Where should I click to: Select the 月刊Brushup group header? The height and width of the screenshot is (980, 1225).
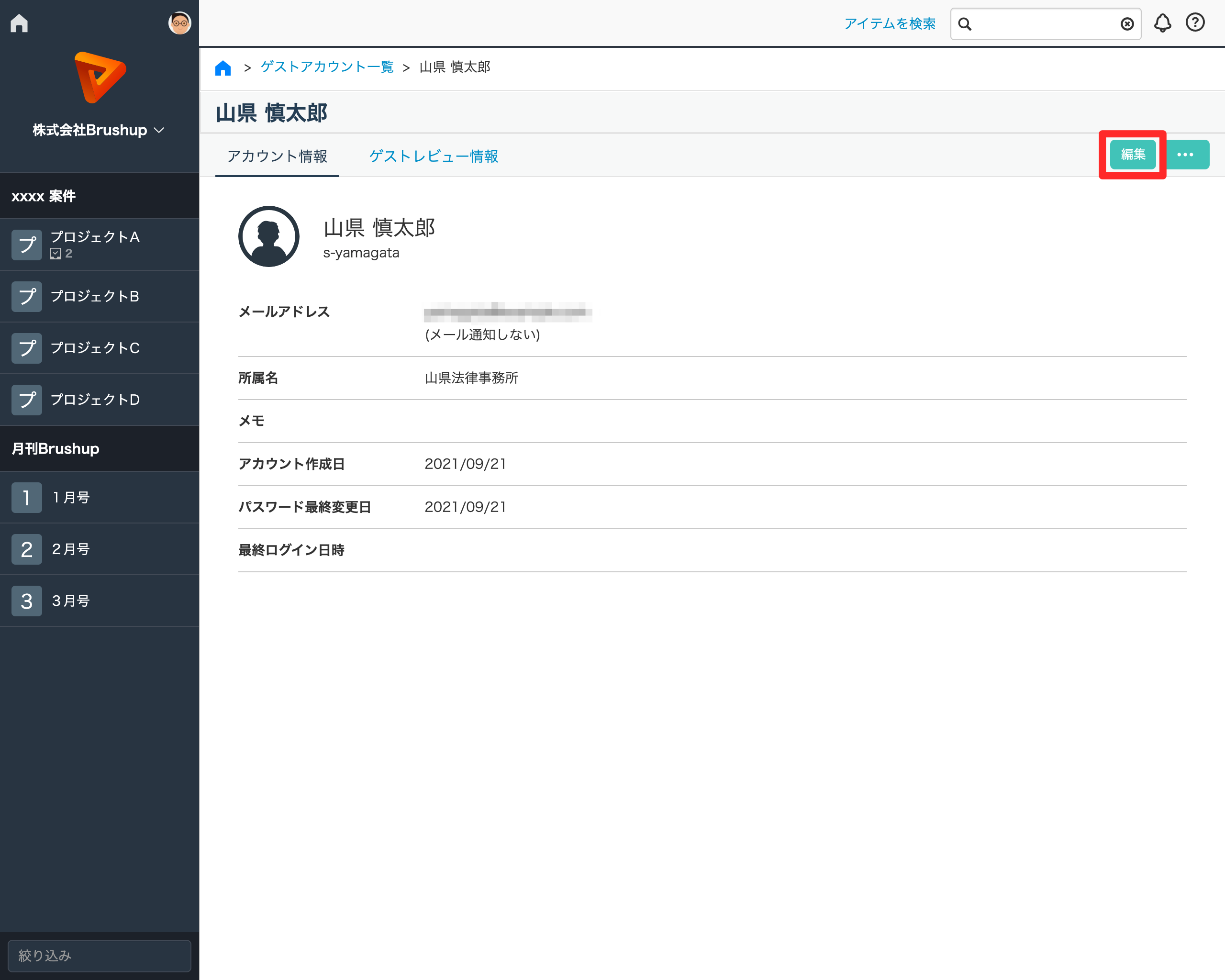pyautogui.click(x=100, y=449)
